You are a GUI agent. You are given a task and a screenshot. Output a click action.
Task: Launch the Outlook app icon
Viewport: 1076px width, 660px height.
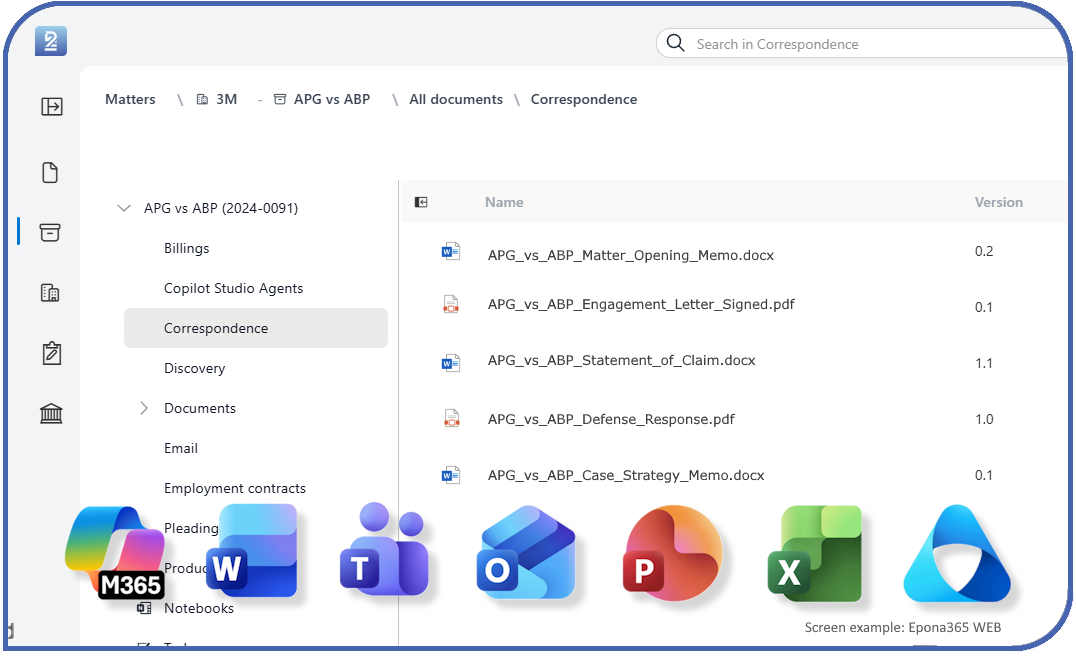click(x=526, y=552)
